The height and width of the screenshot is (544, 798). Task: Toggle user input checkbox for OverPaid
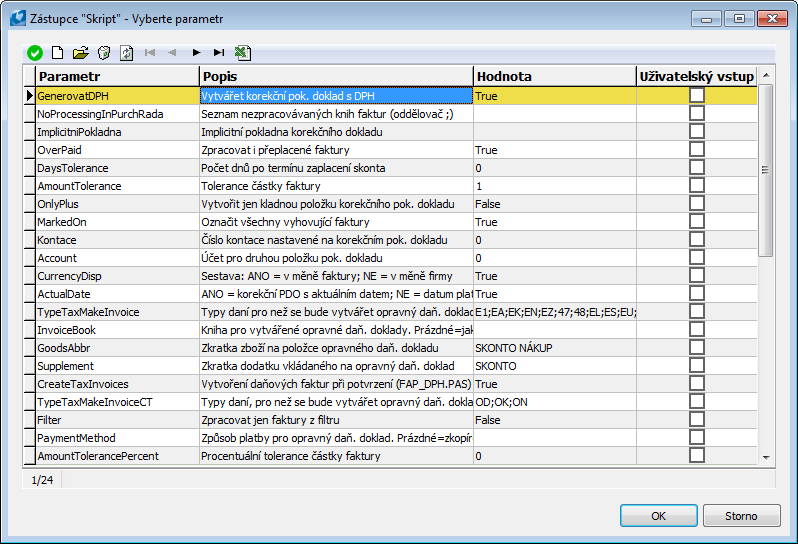[x=697, y=149]
